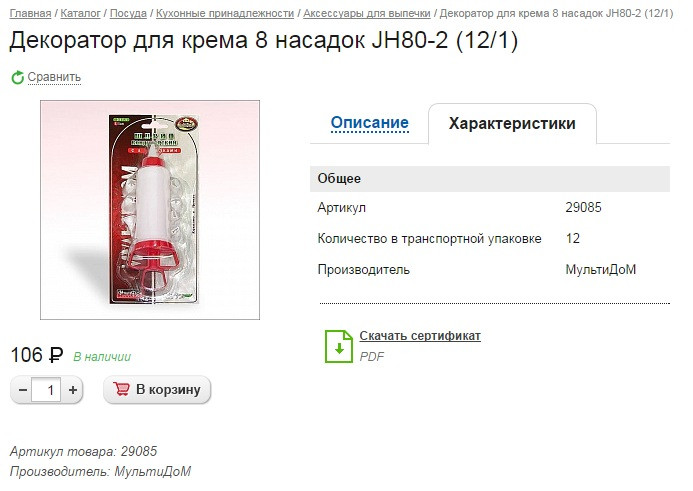This screenshot has height=491, width=693.
Task: Click the PDF label under the certificate
Action: [x=372, y=357]
